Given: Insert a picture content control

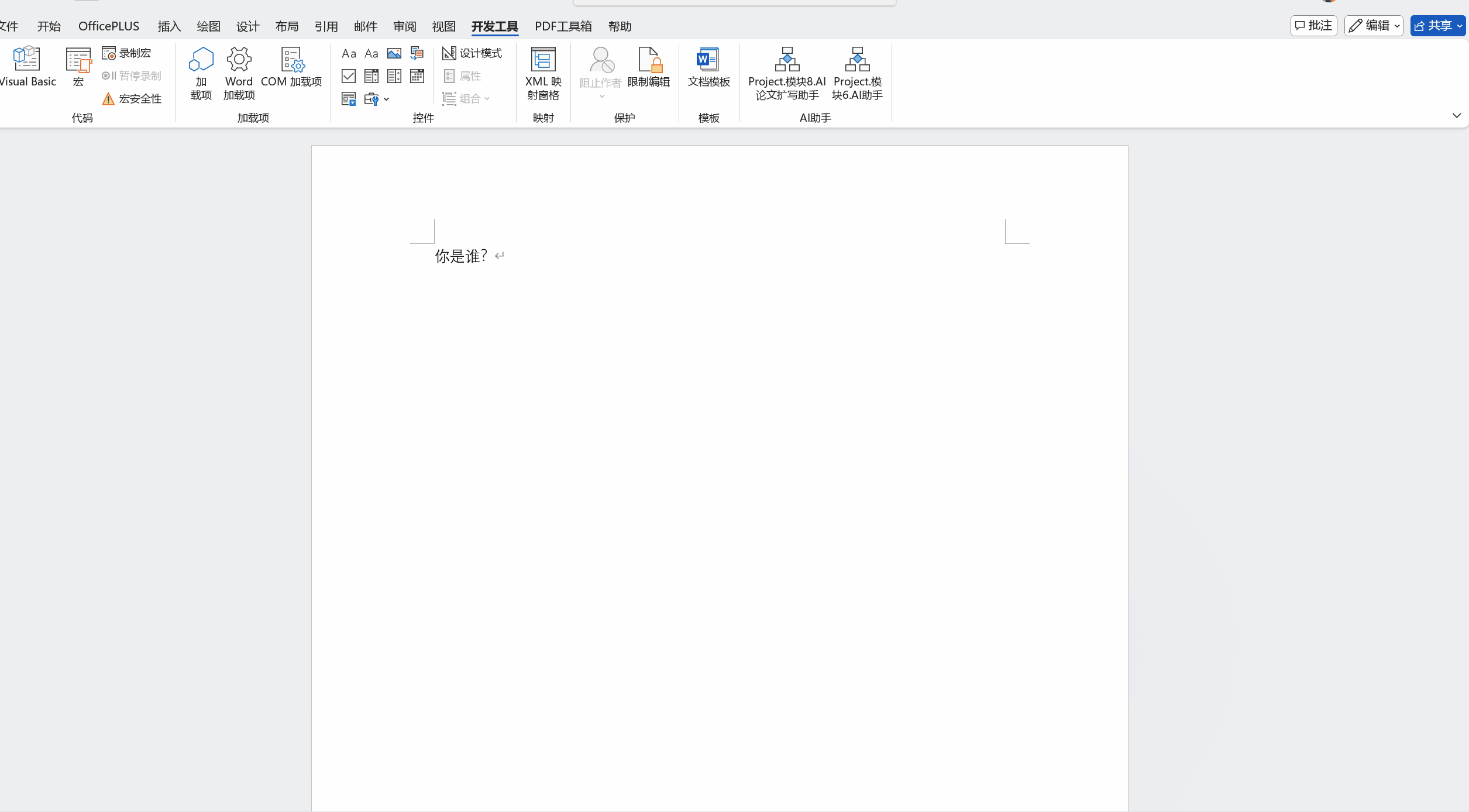Looking at the screenshot, I should (394, 53).
